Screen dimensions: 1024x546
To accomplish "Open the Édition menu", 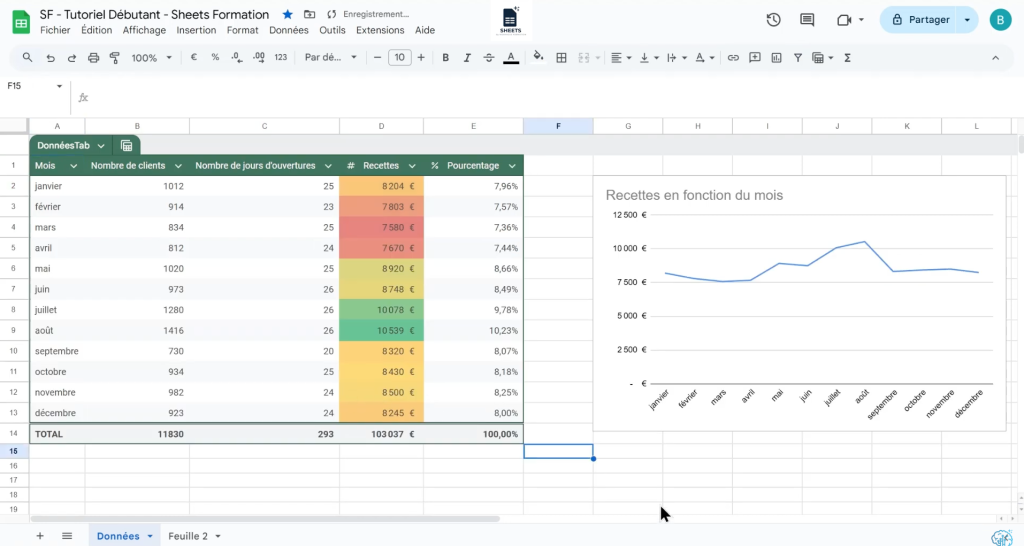I will (97, 30).
